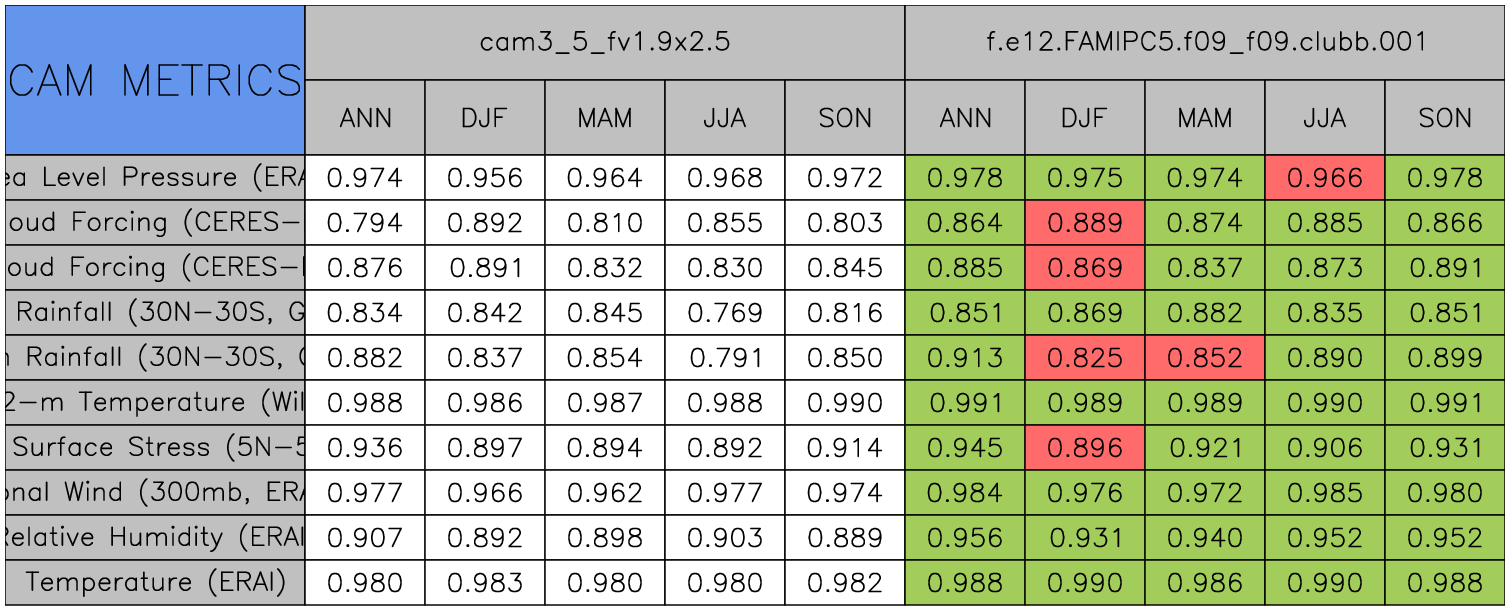This screenshot has height=611, width=1510.
Task: Click the red 0.852 MAM cell
Action: coord(1205,358)
